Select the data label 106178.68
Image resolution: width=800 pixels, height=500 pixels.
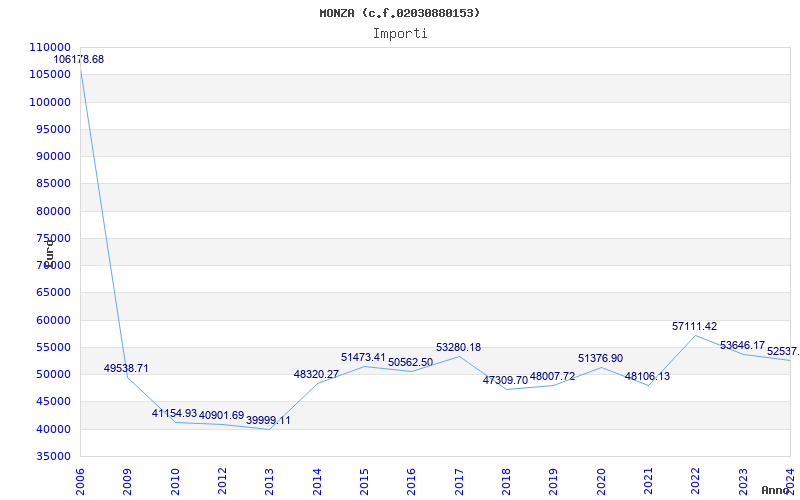point(79,59)
